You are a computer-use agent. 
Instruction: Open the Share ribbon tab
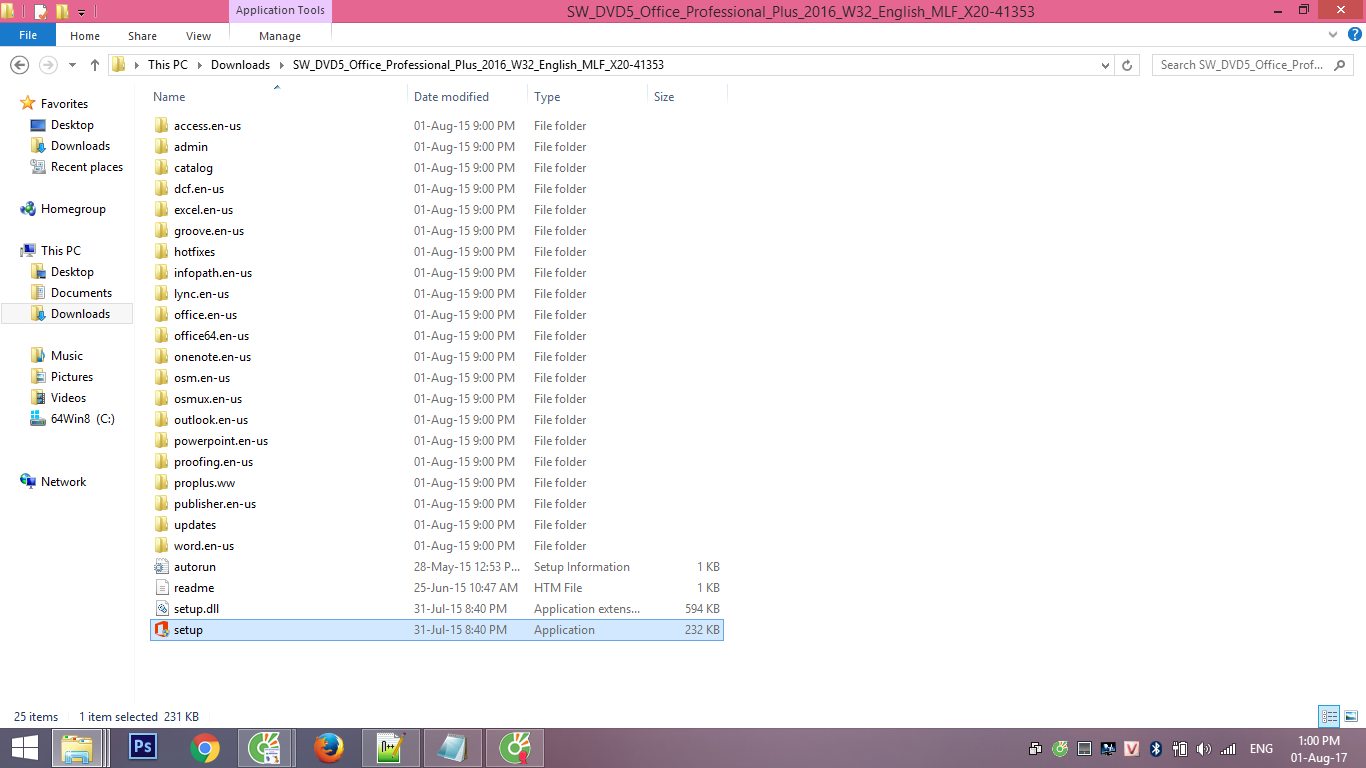[x=143, y=36]
